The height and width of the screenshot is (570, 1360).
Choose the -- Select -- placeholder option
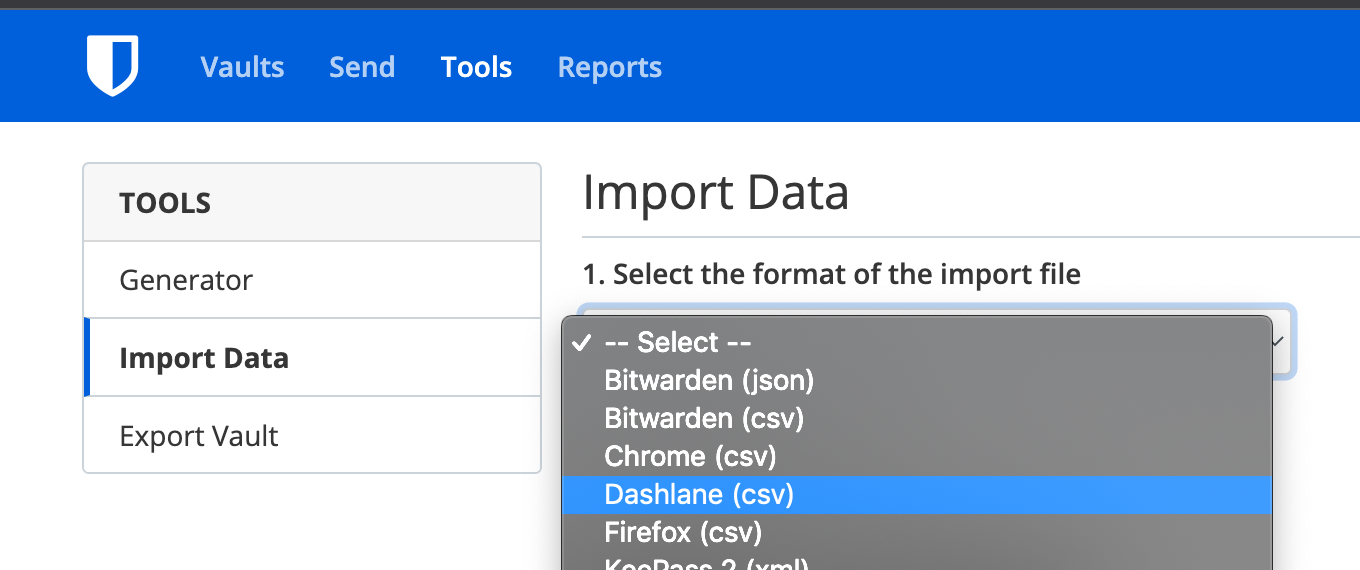tap(677, 343)
